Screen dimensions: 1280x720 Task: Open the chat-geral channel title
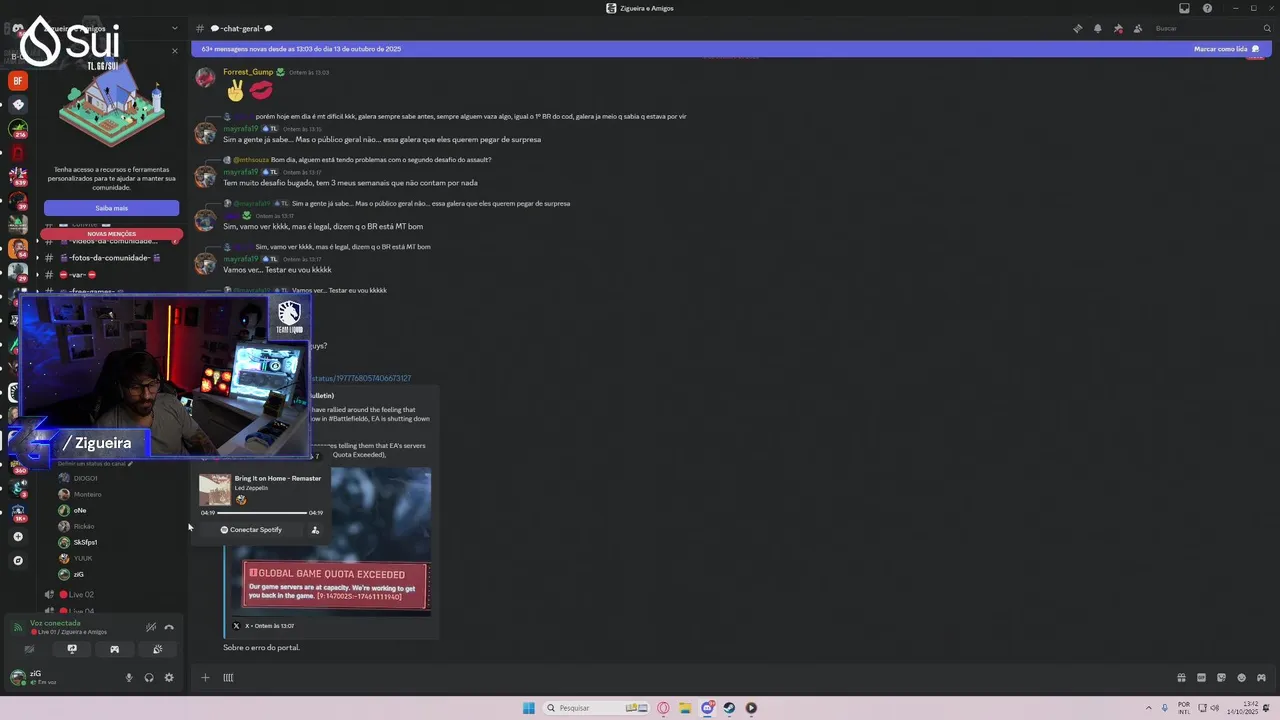click(241, 28)
